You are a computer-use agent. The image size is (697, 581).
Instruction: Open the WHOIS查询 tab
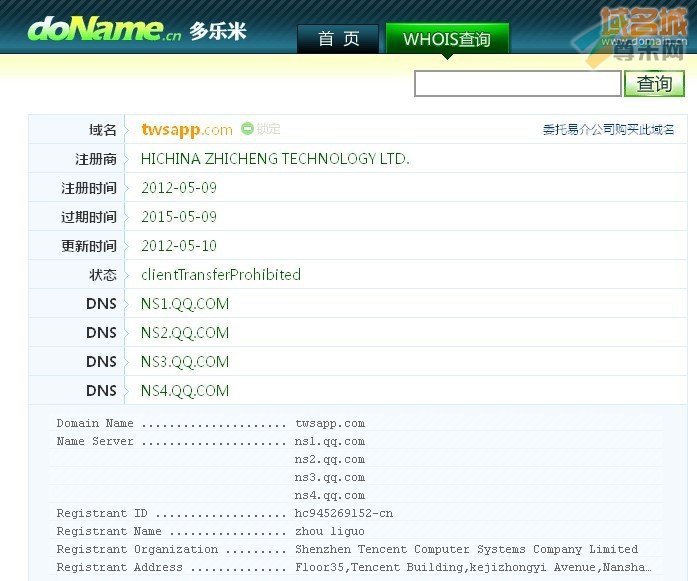(x=447, y=39)
